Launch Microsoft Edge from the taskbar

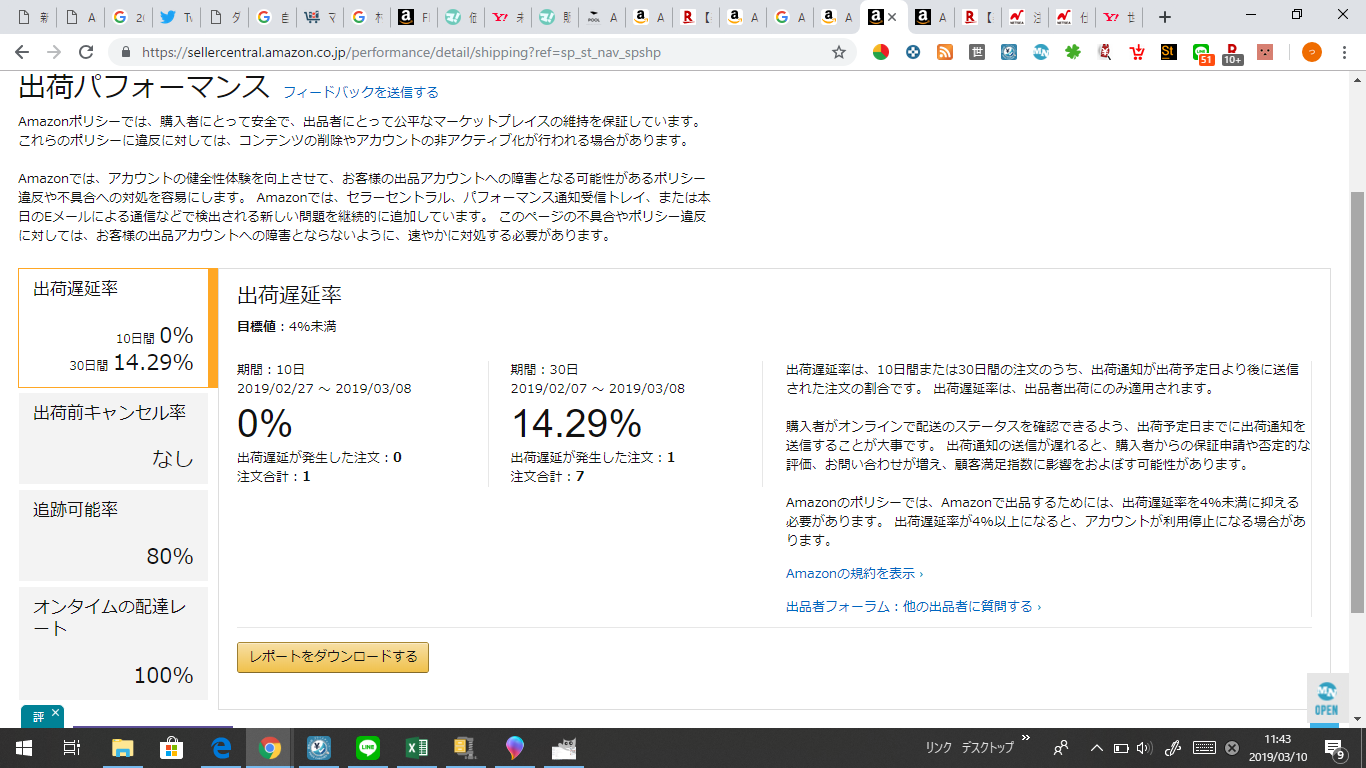[220, 748]
